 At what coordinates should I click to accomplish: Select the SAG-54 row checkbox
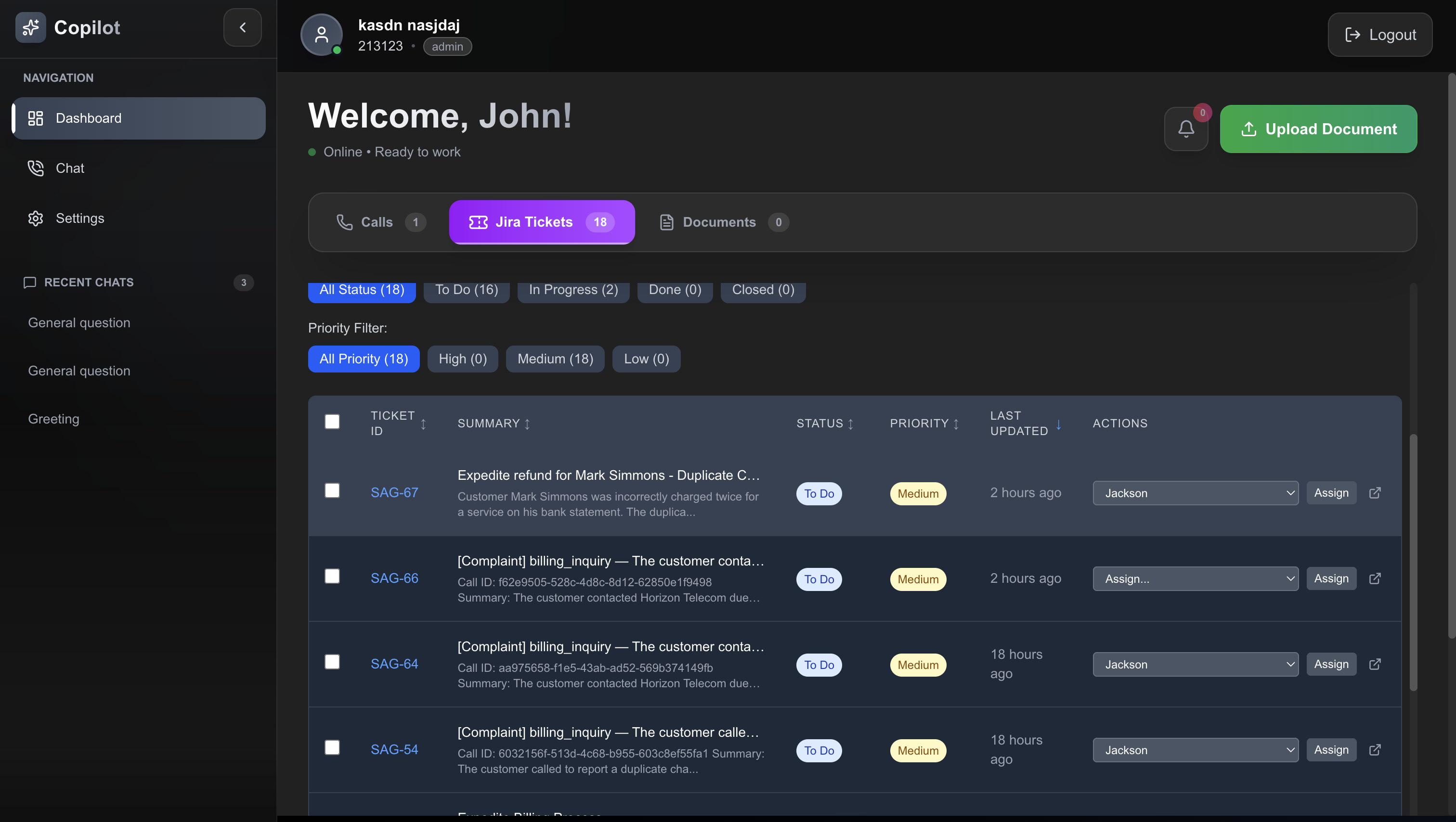(332, 747)
